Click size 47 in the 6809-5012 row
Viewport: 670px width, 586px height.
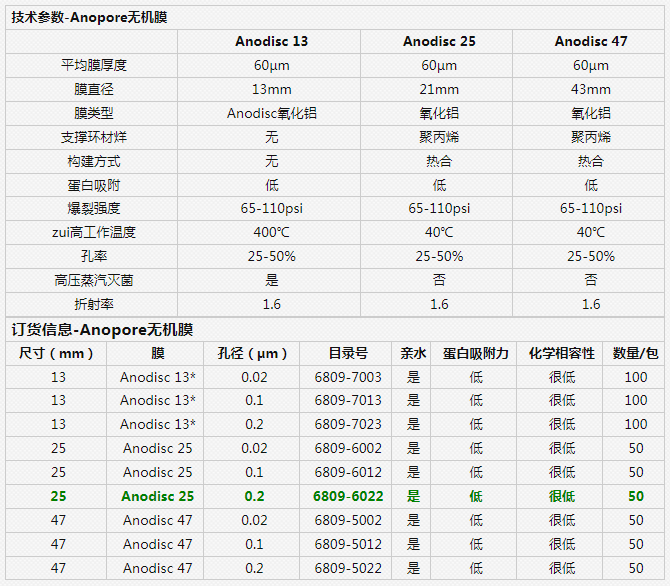tap(58, 544)
